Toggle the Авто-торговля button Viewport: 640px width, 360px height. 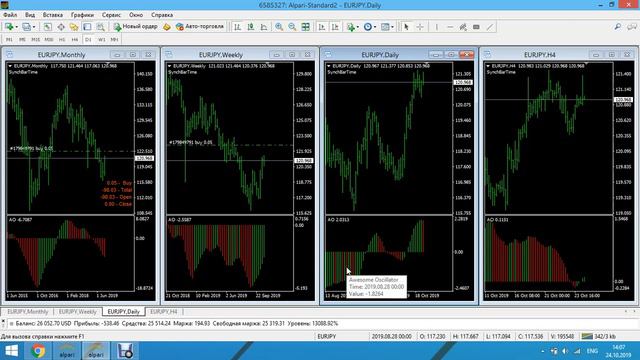(x=200, y=27)
